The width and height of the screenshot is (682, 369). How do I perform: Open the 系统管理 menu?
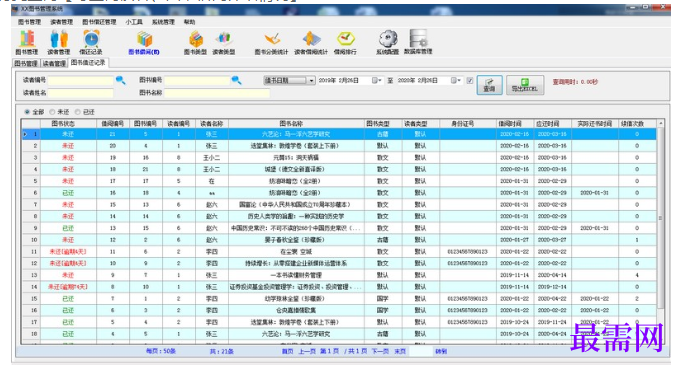[163, 22]
